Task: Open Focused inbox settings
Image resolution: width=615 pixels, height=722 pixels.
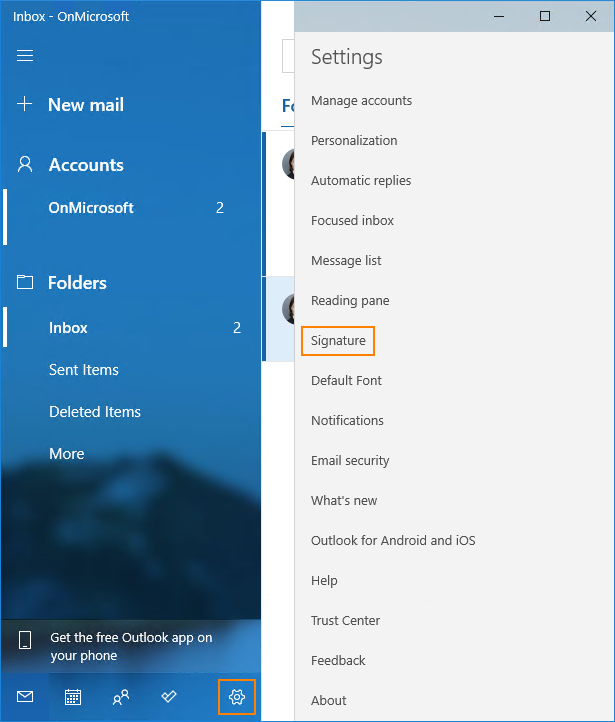Action: click(x=352, y=221)
